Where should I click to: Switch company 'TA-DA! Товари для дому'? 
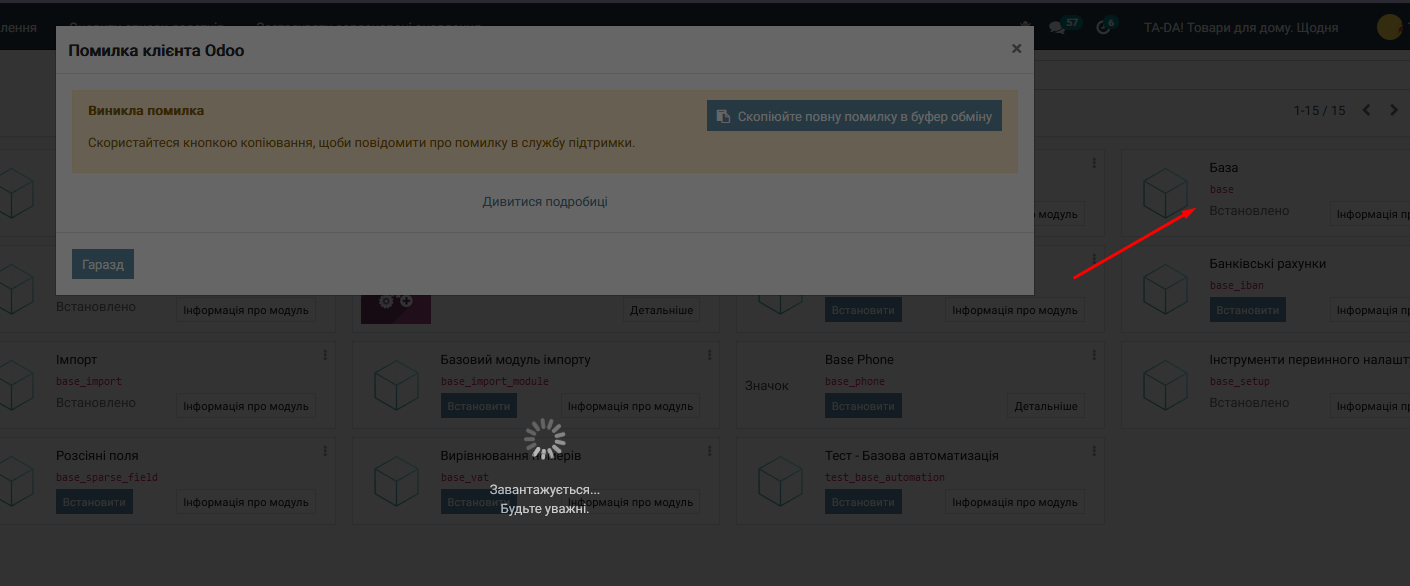[x=1241, y=27]
